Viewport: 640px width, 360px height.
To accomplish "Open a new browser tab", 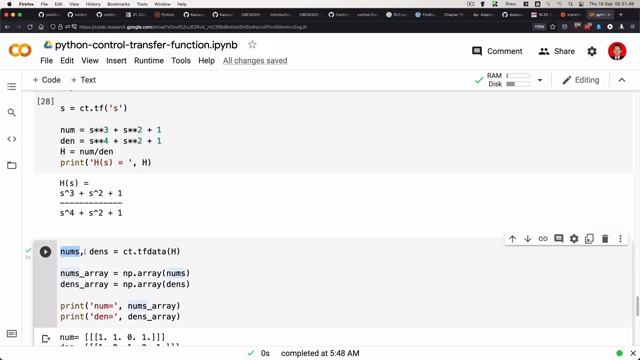I will click(x=621, y=15).
